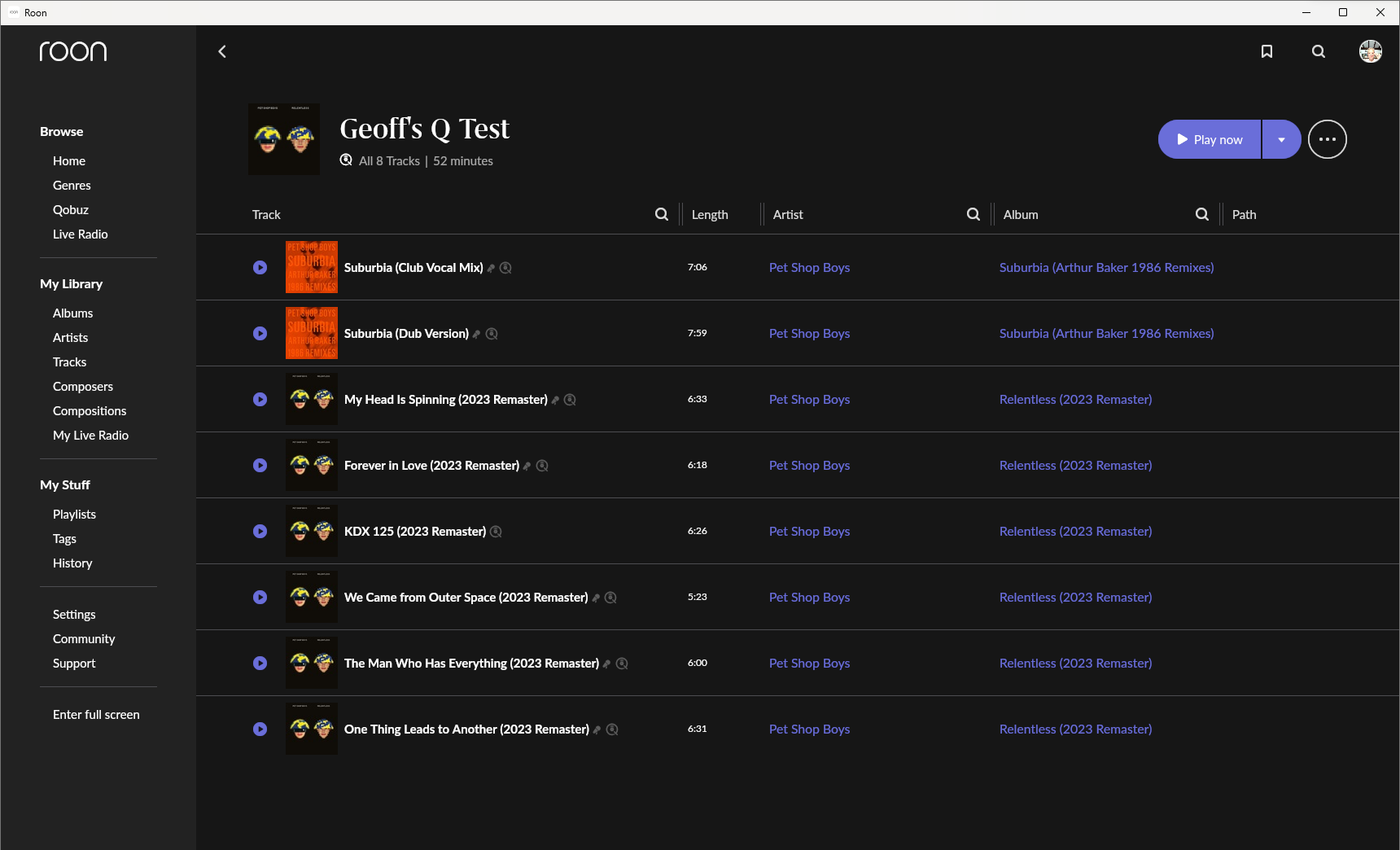
Task: Open Relentless album link for One Thing Leads to Another
Action: pyautogui.click(x=1075, y=730)
